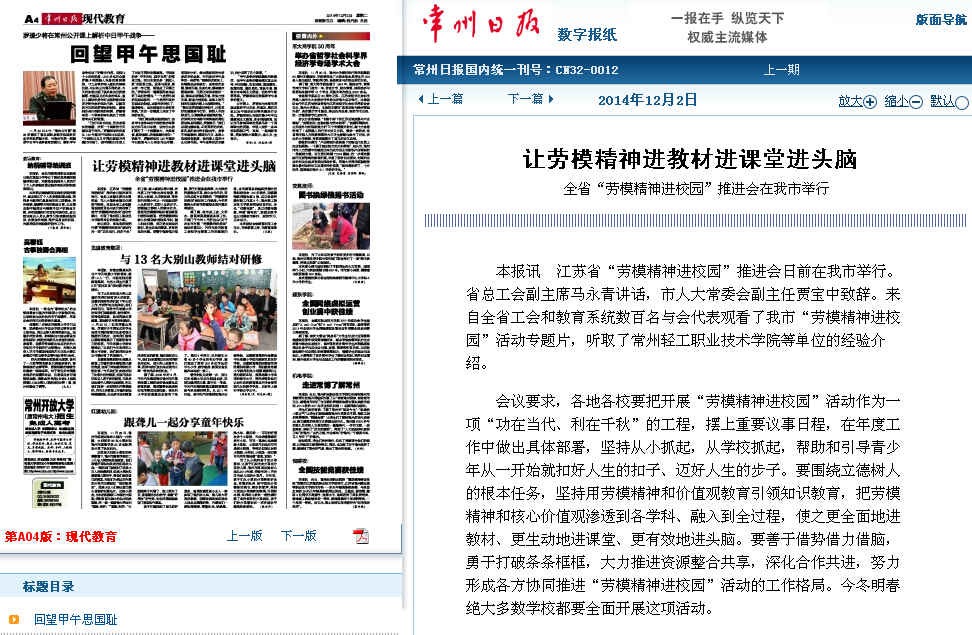This screenshot has height=635, width=972.
Task: Open 回望甲午思国耻 in title list
Action: pos(76,619)
